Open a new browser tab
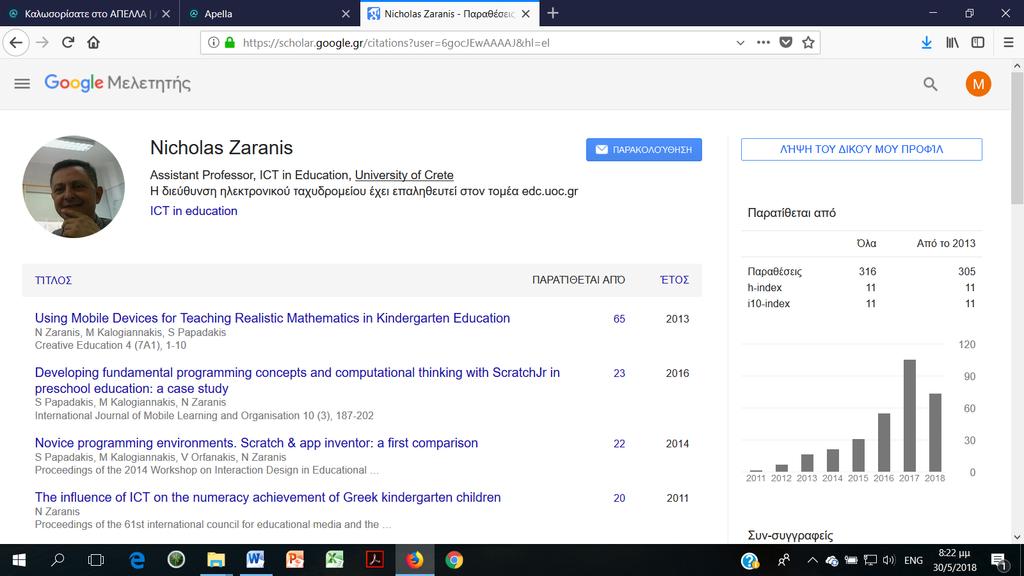Viewport: 1024px width, 576px height. [552, 13]
